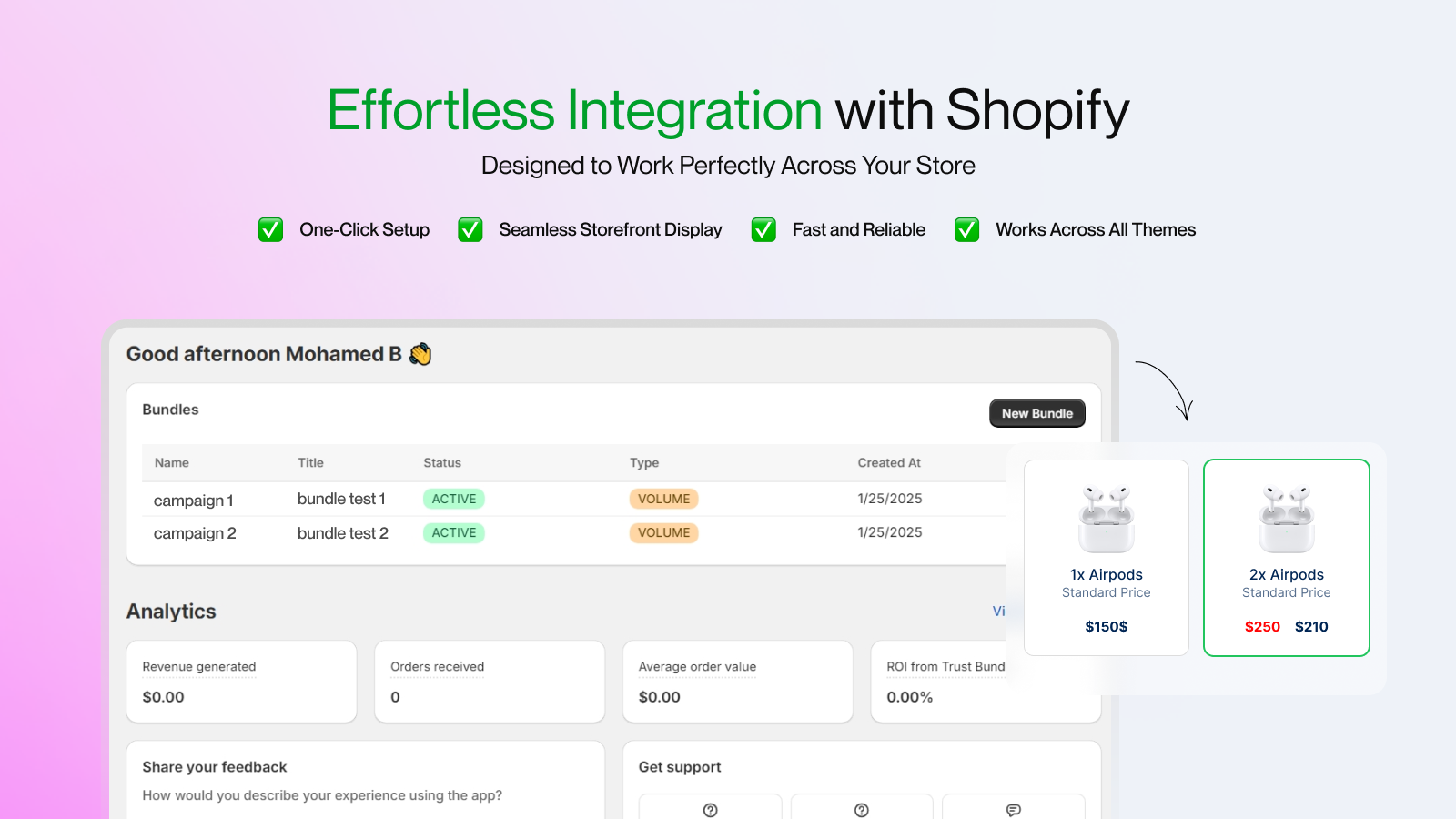Screen dimensions: 1456x819
Task: Click the ROI from Trust Bundle label
Action: point(946,667)
